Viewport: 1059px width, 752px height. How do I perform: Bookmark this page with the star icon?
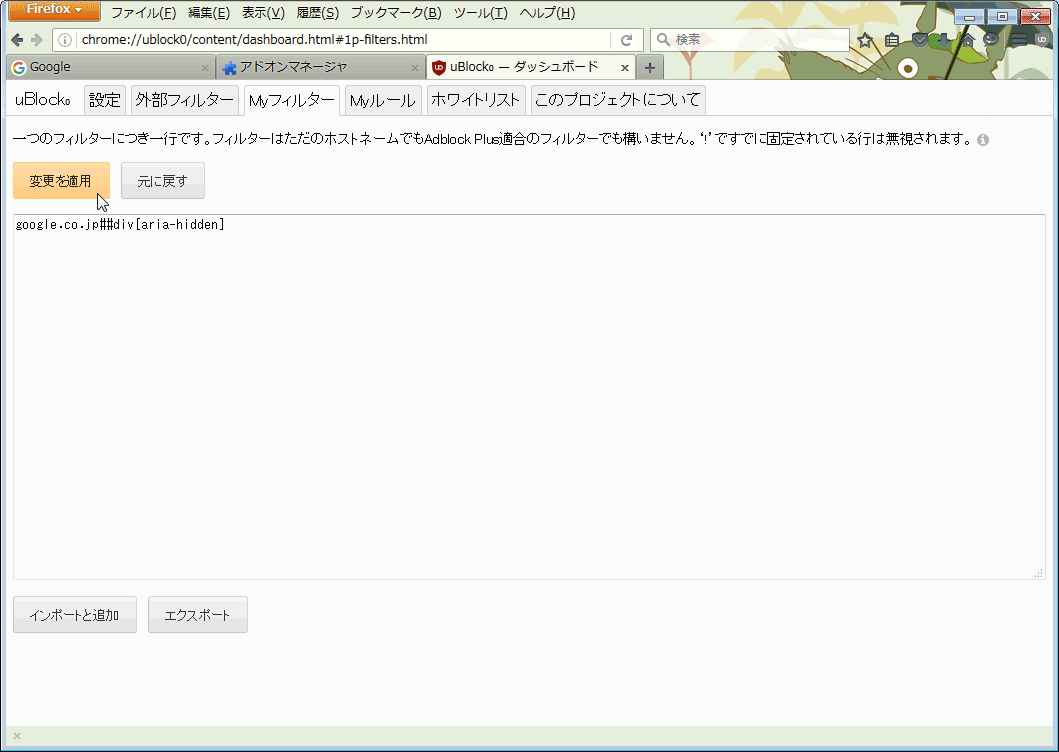tap(864, 40)
